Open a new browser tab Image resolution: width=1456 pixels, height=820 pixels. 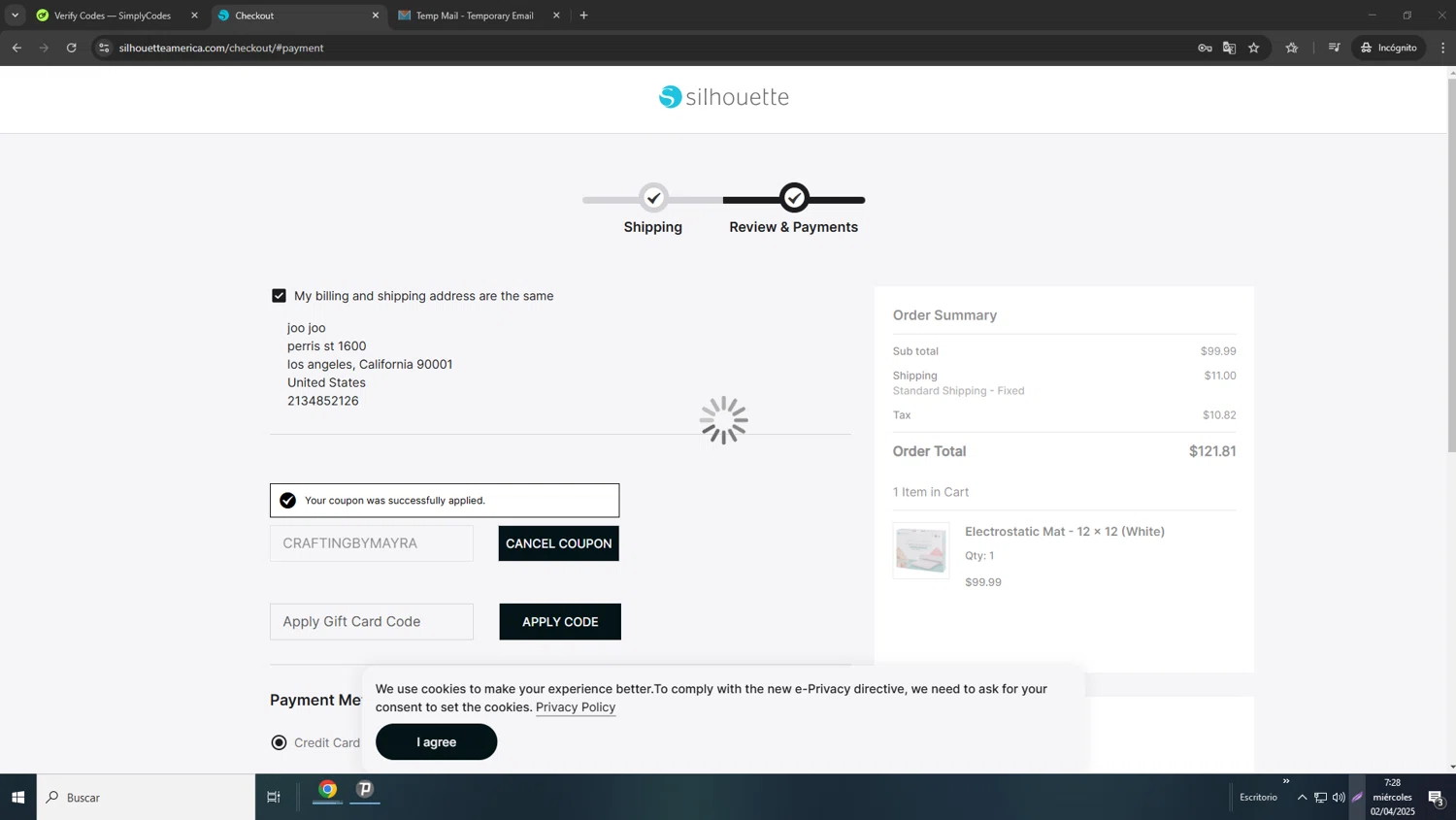pos(583,16)
